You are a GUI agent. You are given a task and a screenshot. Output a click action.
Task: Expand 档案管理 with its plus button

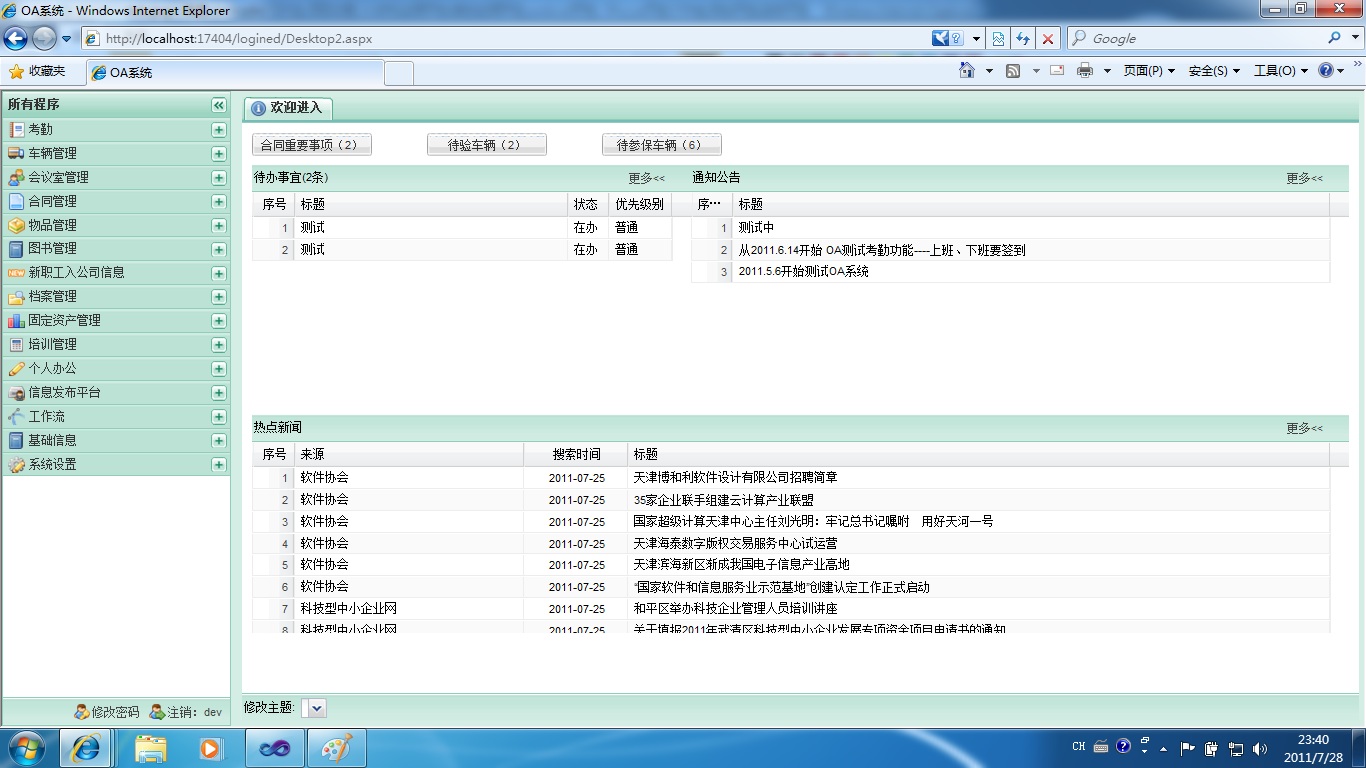[x=218, y=297]
